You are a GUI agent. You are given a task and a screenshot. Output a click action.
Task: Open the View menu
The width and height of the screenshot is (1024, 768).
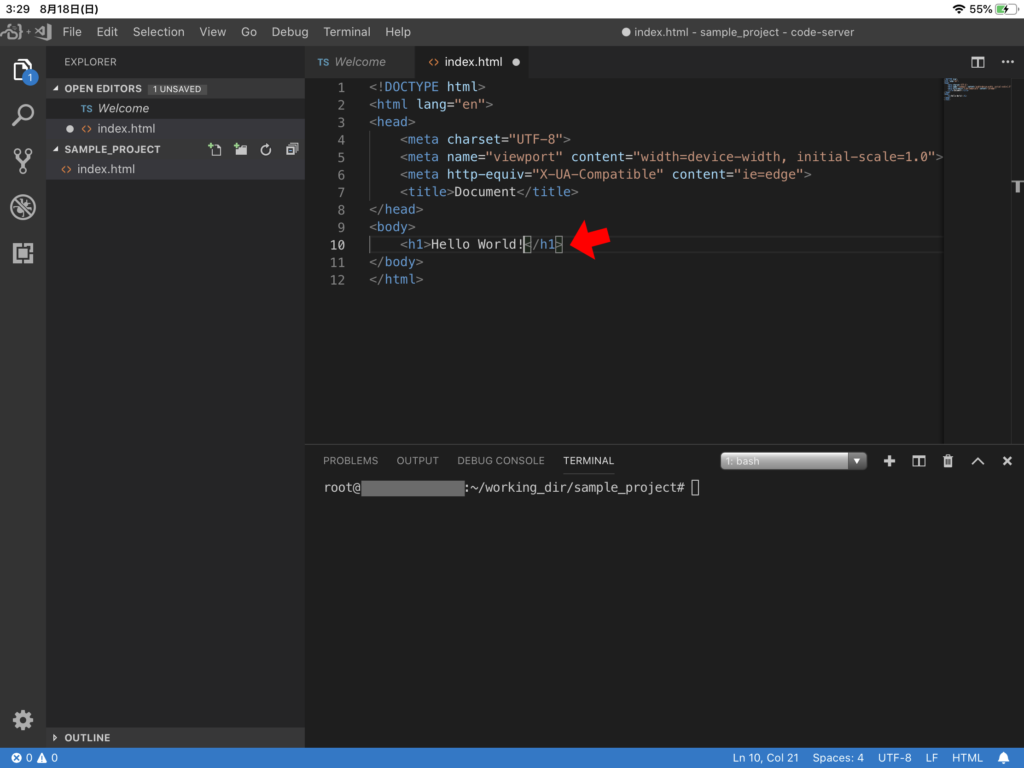coord(213,32)
